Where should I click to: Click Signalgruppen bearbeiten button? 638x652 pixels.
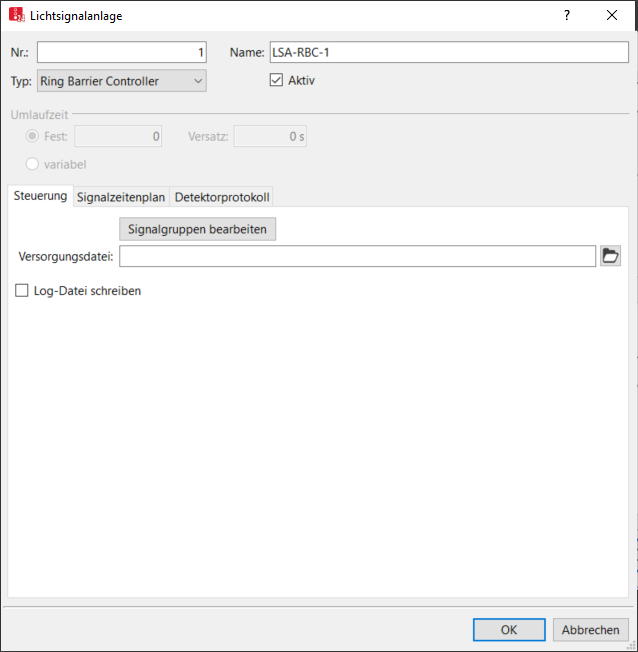point(197,229)
